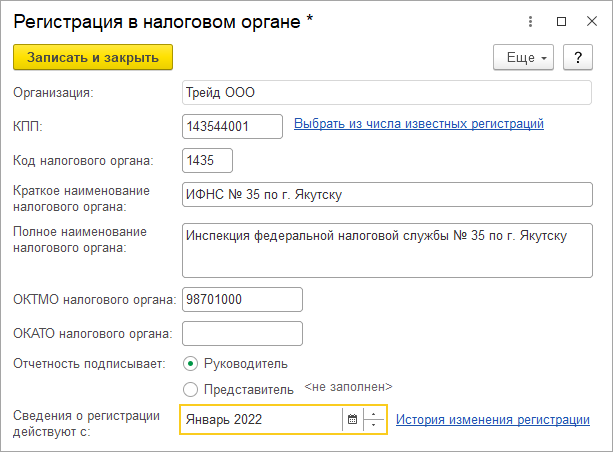Screen dimensions: 613x452
Task: Click the question mark help button
Action: point(579,57)
